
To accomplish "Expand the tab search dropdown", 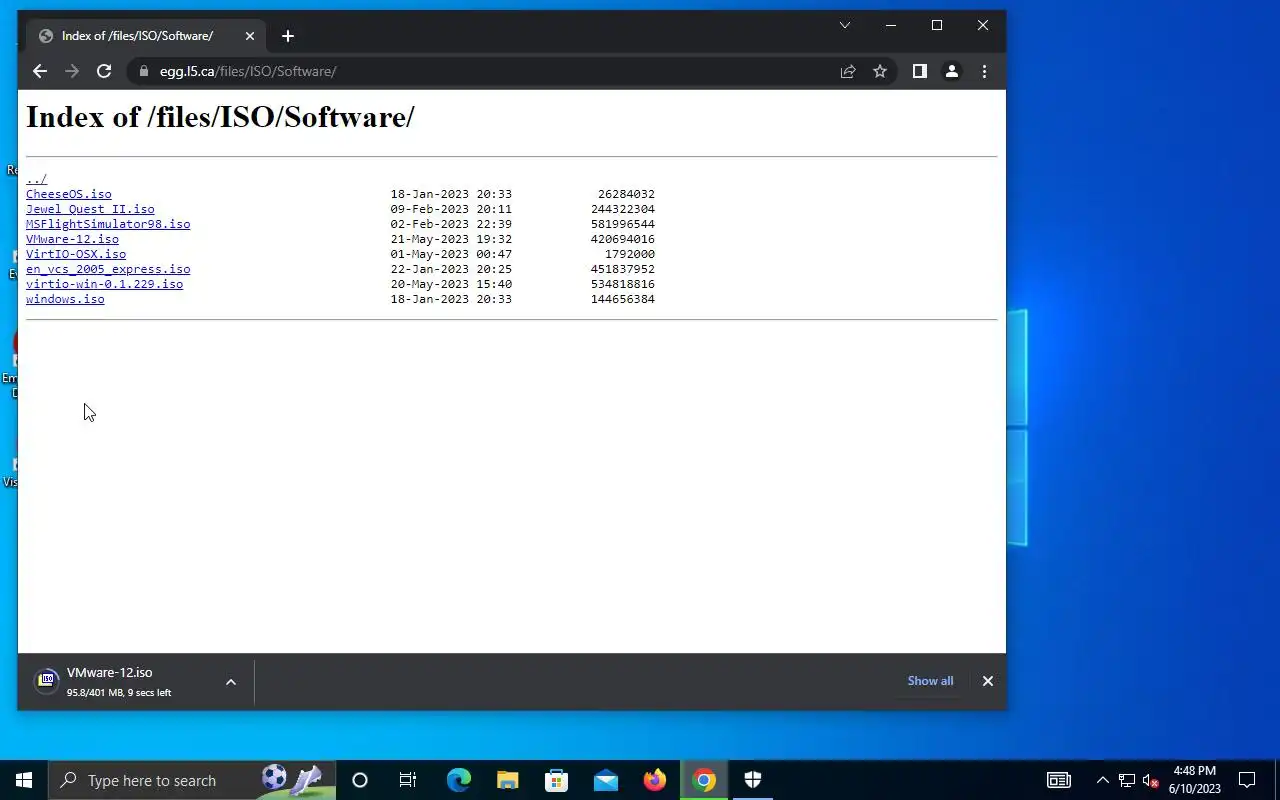I will pyautogui.click(x=845, y=25).
